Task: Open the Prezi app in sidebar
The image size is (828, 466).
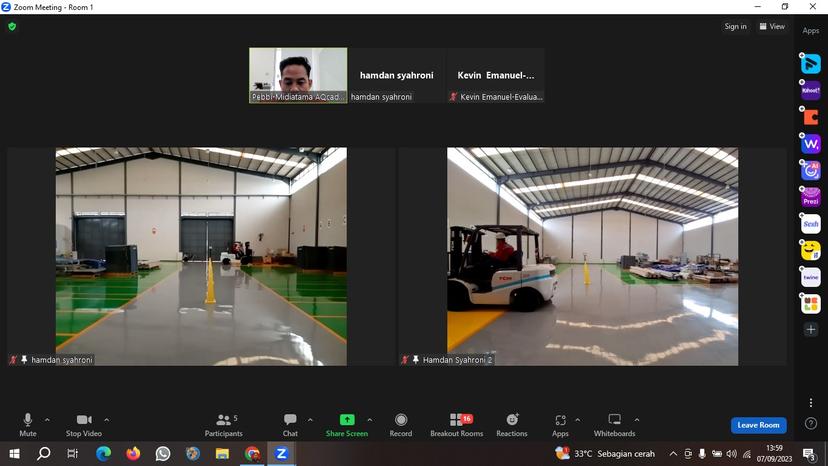Action: [x=811, y=197]
